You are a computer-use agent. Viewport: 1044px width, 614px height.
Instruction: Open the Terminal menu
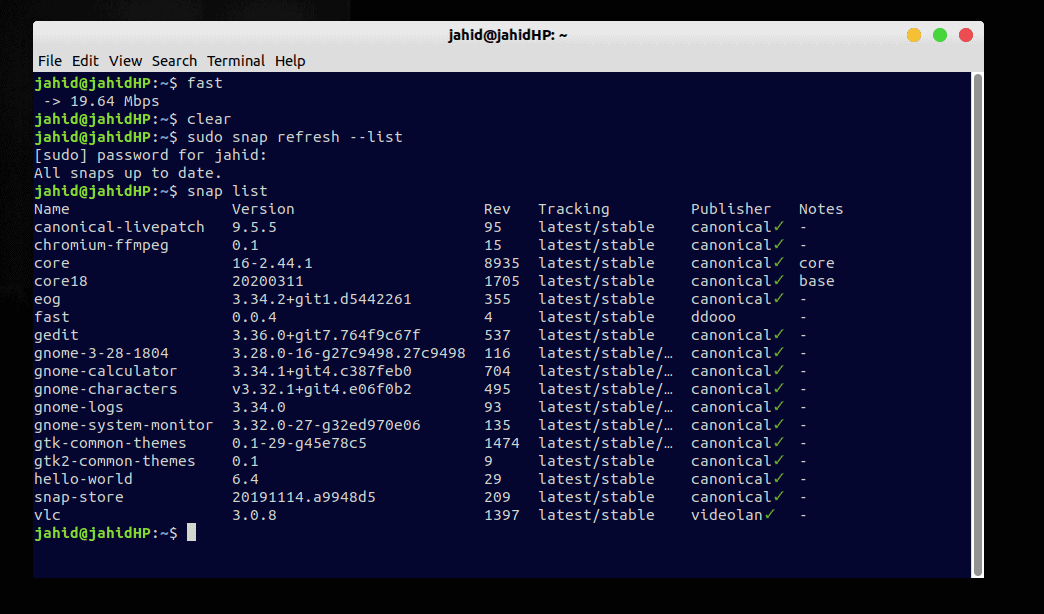click(x=236, y=61)
